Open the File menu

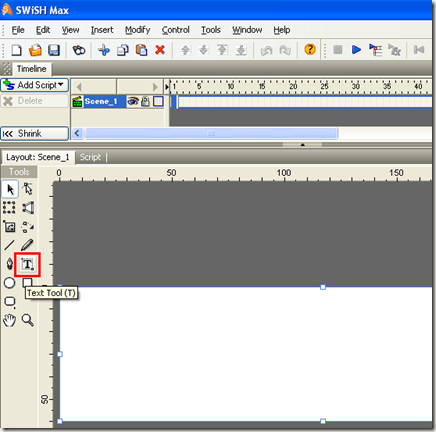(18, 30)
